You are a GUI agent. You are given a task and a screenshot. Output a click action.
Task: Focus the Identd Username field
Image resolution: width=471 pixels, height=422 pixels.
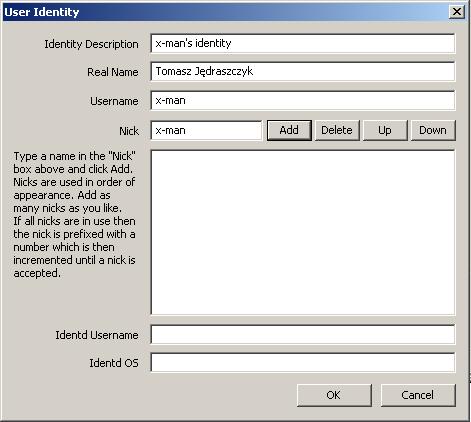[303, 335]
